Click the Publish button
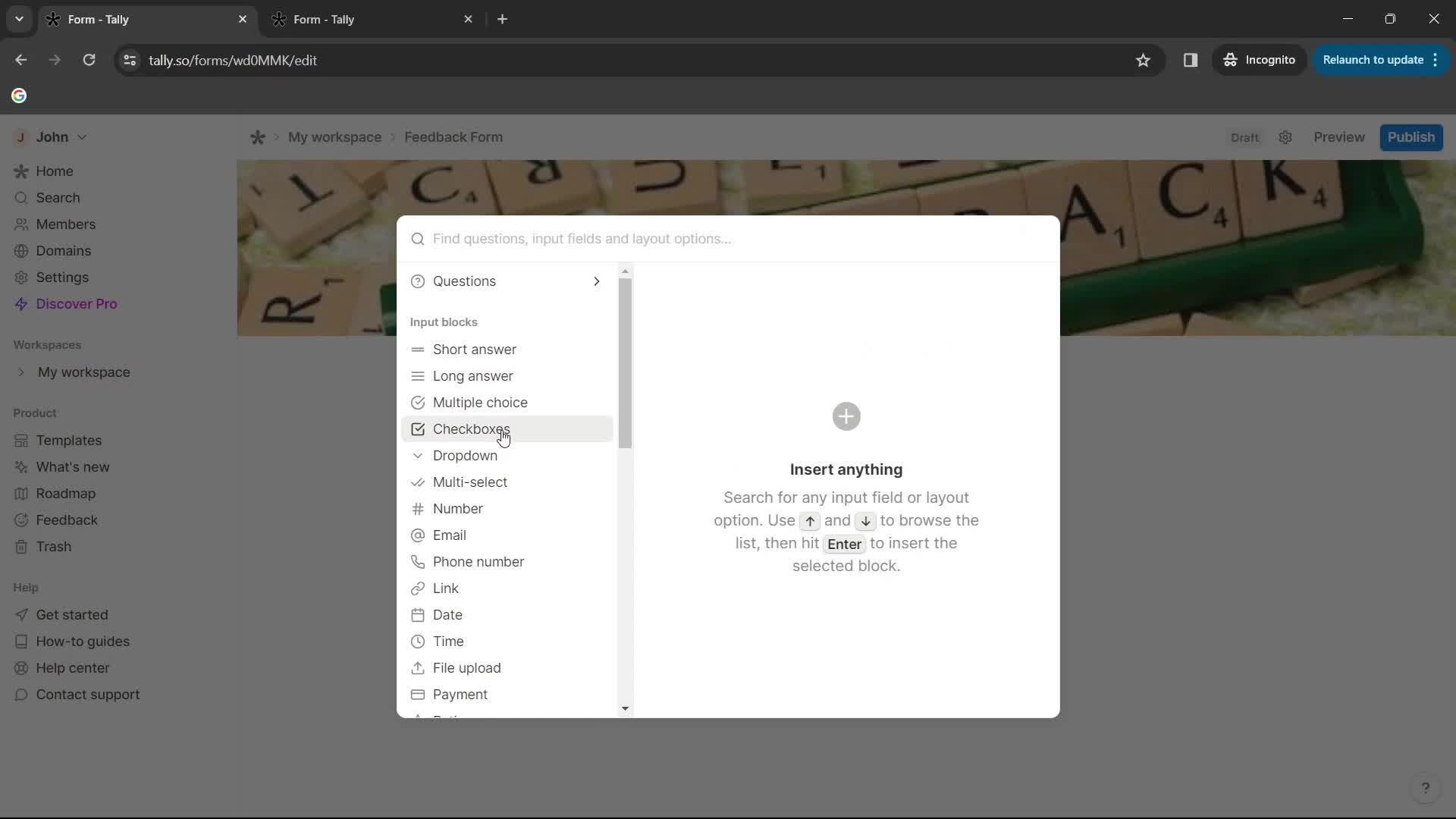 click(x=1410, y=137)
